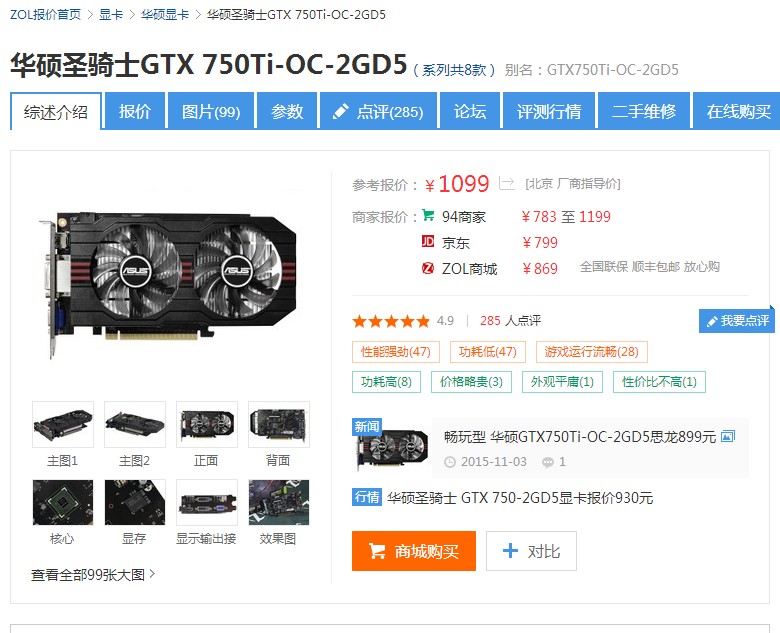Click the share arrow icon beside price 1099
This screenshot has width=780, height=633.
click(x=506, y=183)
